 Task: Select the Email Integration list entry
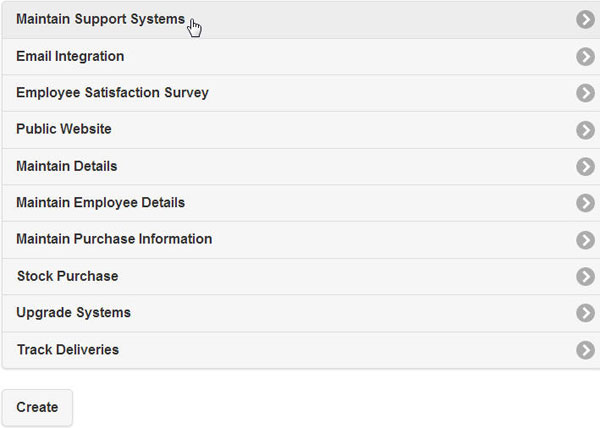coord(70,57)
